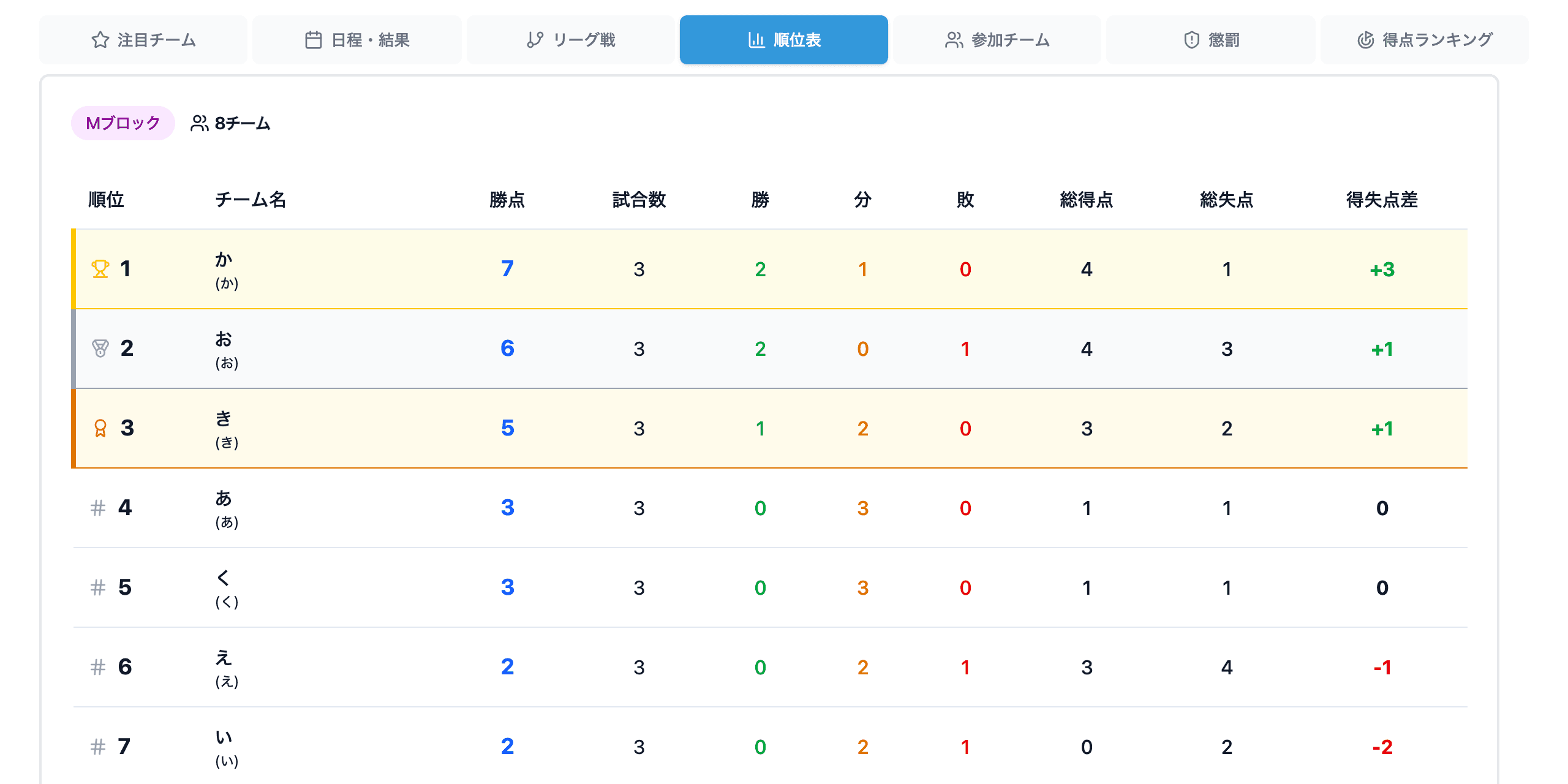Viewport: 1568px width, 784px height.
Task: Select team お in second place
Action: 770,349
